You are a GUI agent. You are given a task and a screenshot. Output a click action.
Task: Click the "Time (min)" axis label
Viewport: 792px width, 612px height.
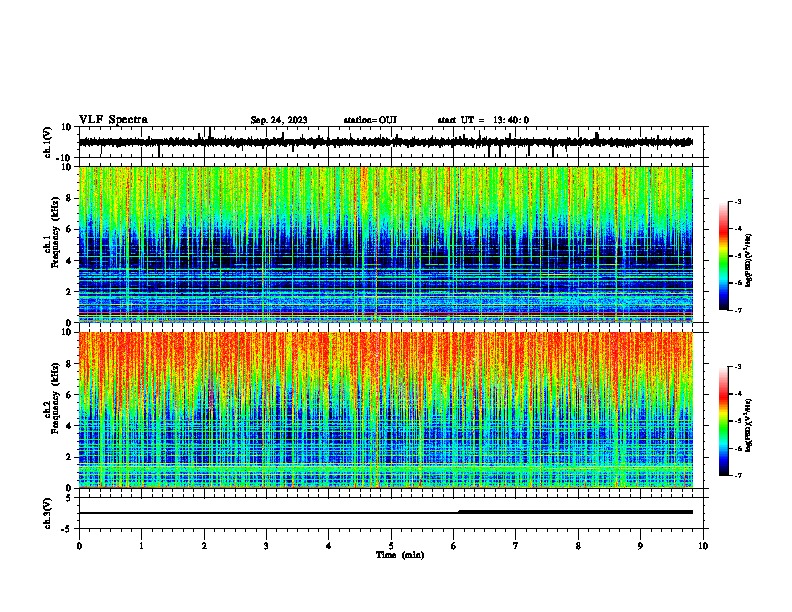tap(400, 555)
